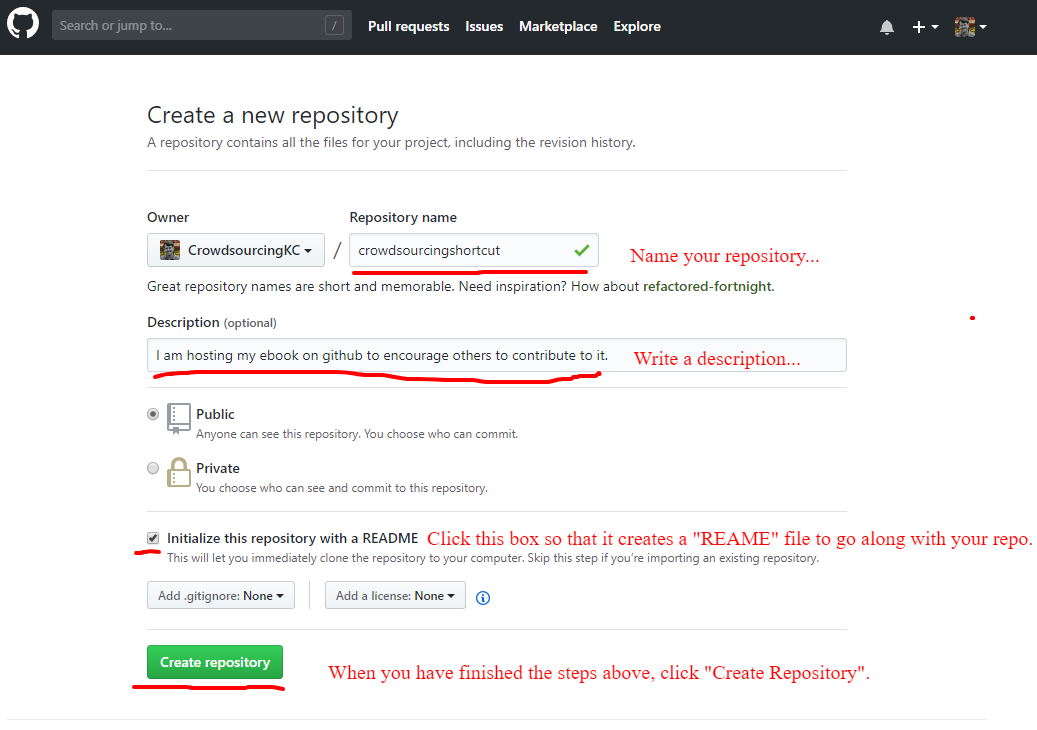Click the Private repository lock icon
The width and height of the screenshot is (1037, 730).
pyautogui.click(x=179, y=472)
